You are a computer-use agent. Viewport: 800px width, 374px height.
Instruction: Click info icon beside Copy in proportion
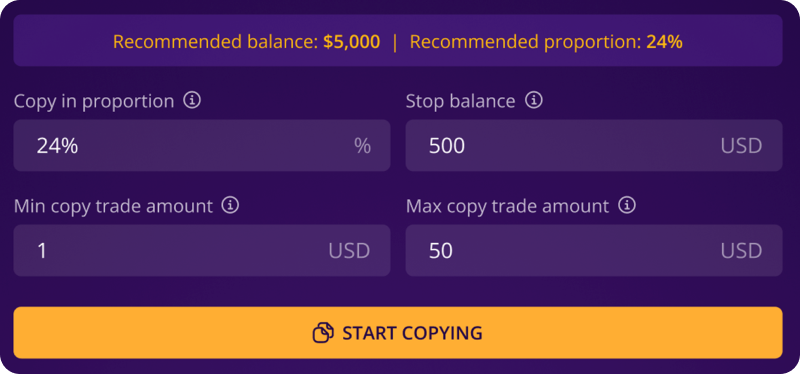(x=192, y=101)
